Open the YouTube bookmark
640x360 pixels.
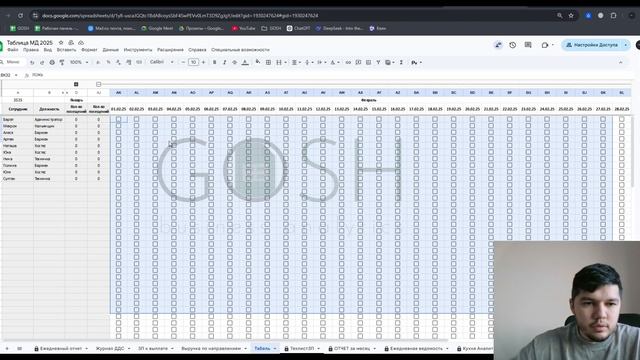click(244, 29)
